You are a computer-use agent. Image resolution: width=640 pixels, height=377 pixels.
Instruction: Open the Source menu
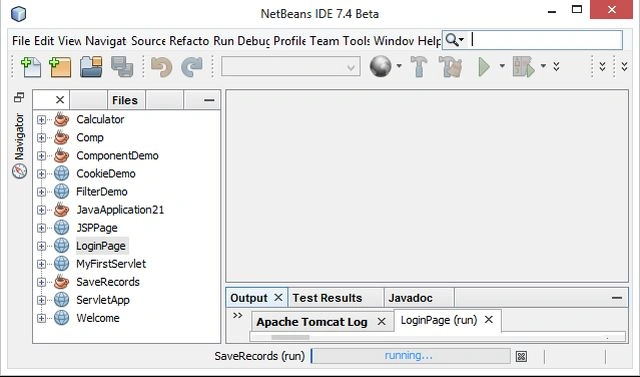(148, 41)
